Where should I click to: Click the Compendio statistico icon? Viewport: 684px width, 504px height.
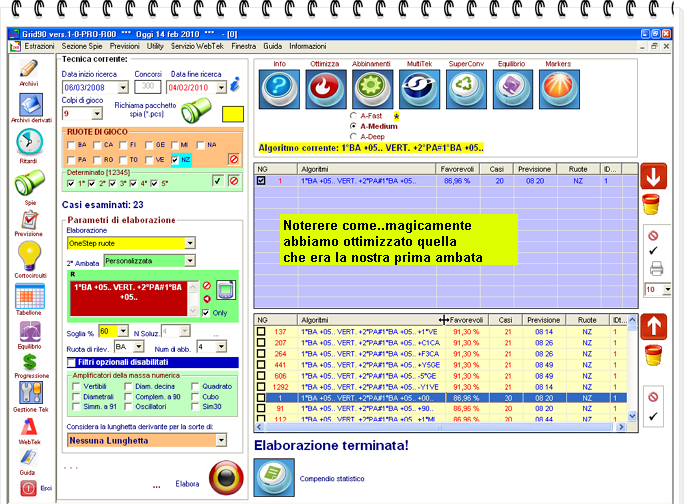pos(274,477)
